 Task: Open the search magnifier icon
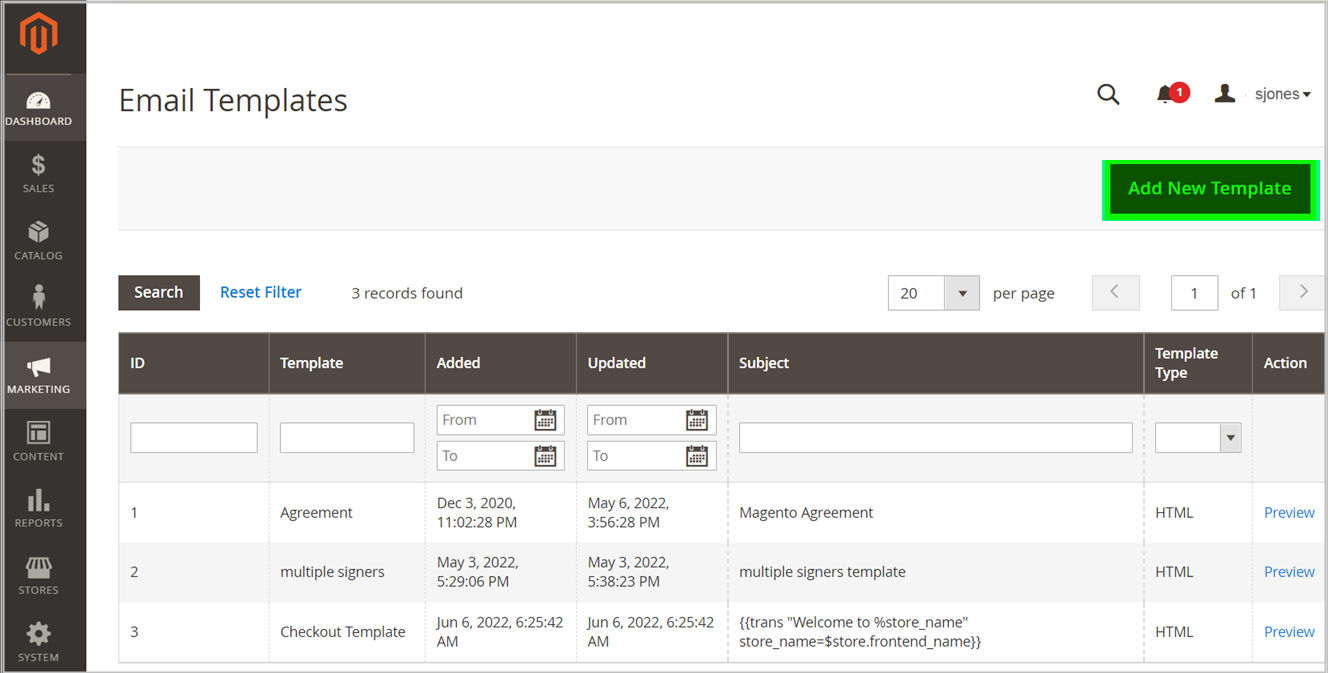point(1108,94)
